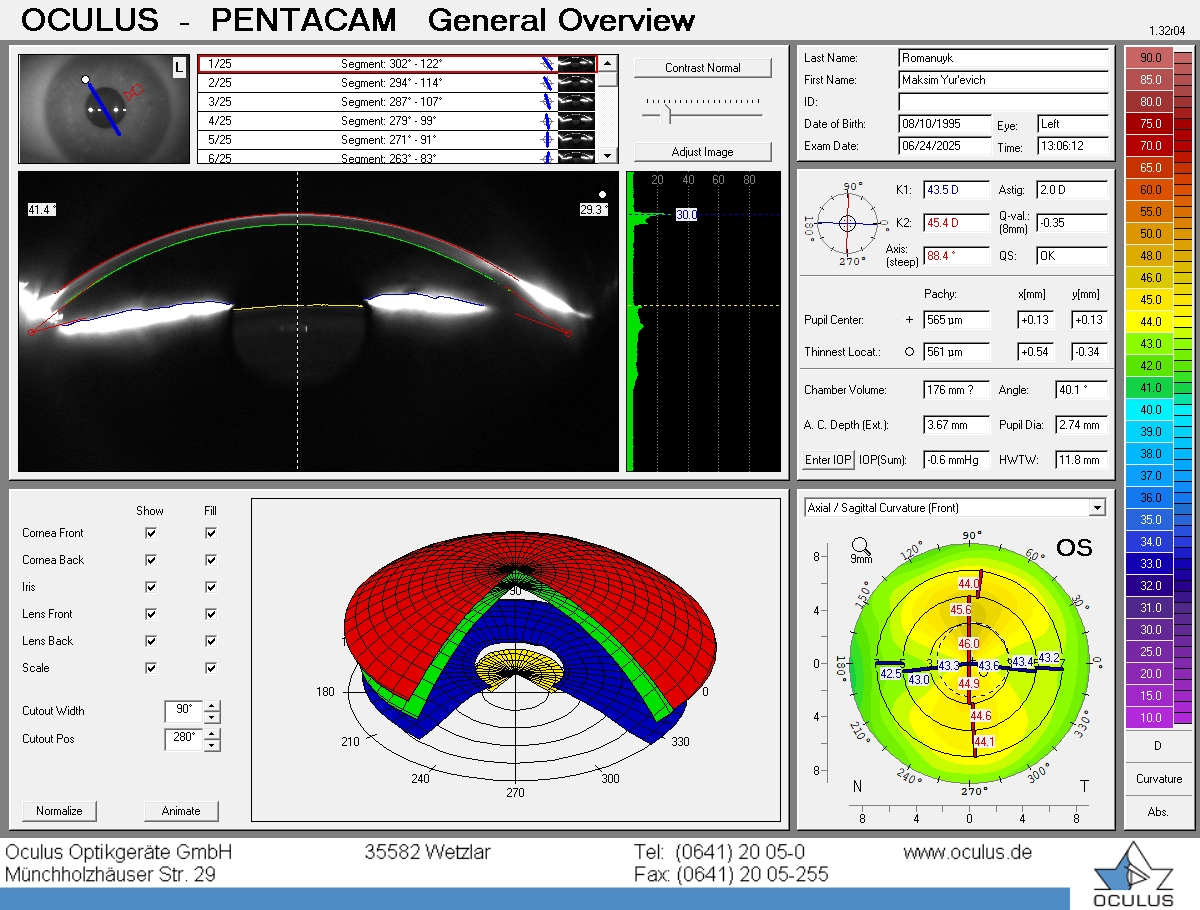Click the K2 value 45.4 D

point(956,223)
